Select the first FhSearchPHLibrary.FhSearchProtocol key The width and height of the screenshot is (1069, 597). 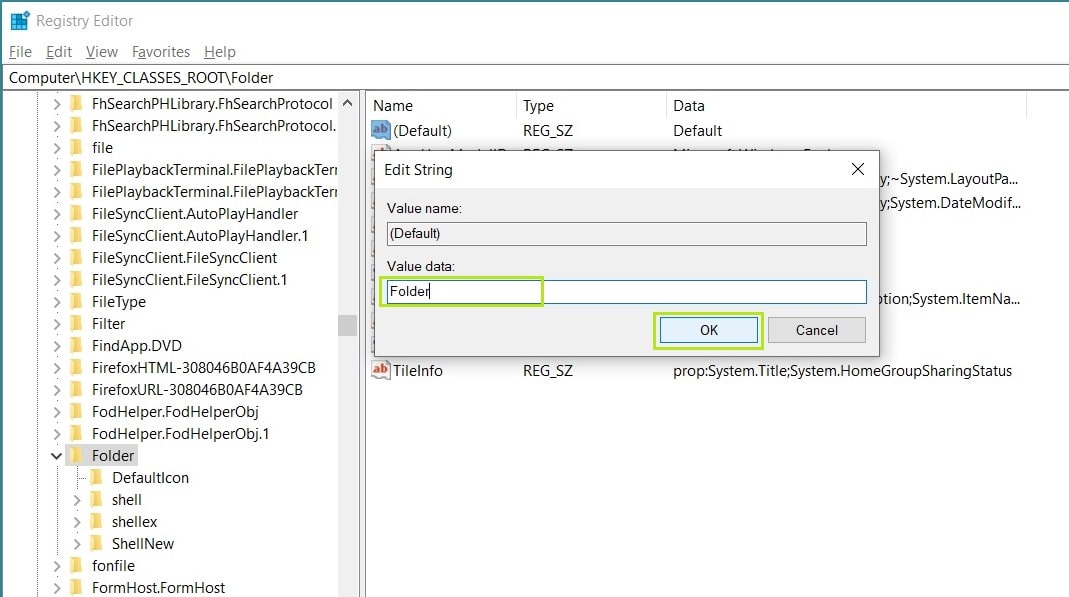pyautogui.click(x=212, y=104)
